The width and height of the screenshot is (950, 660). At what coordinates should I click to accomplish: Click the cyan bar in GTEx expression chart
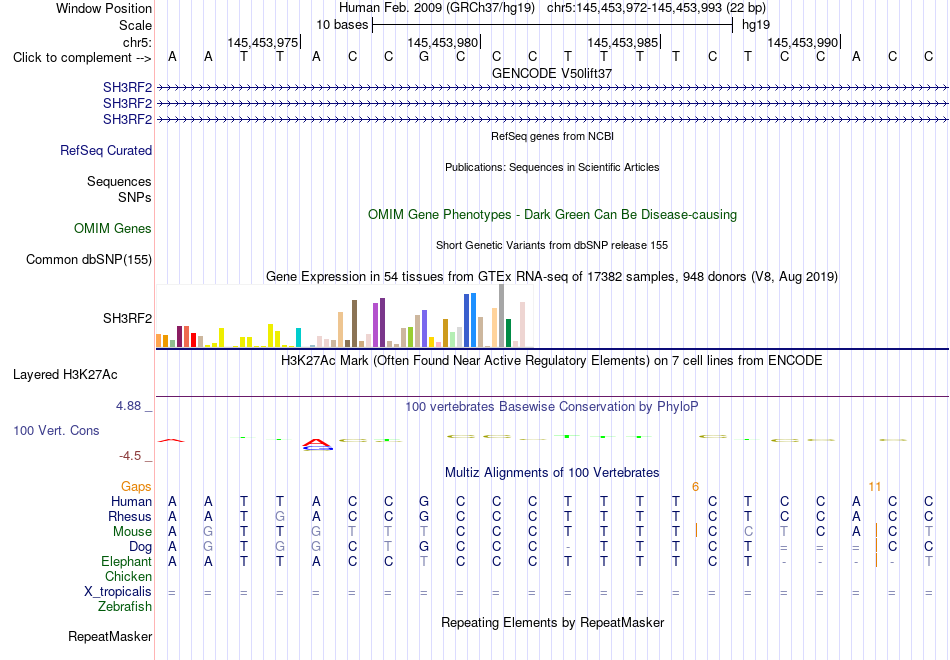click(x=298, y=338)
